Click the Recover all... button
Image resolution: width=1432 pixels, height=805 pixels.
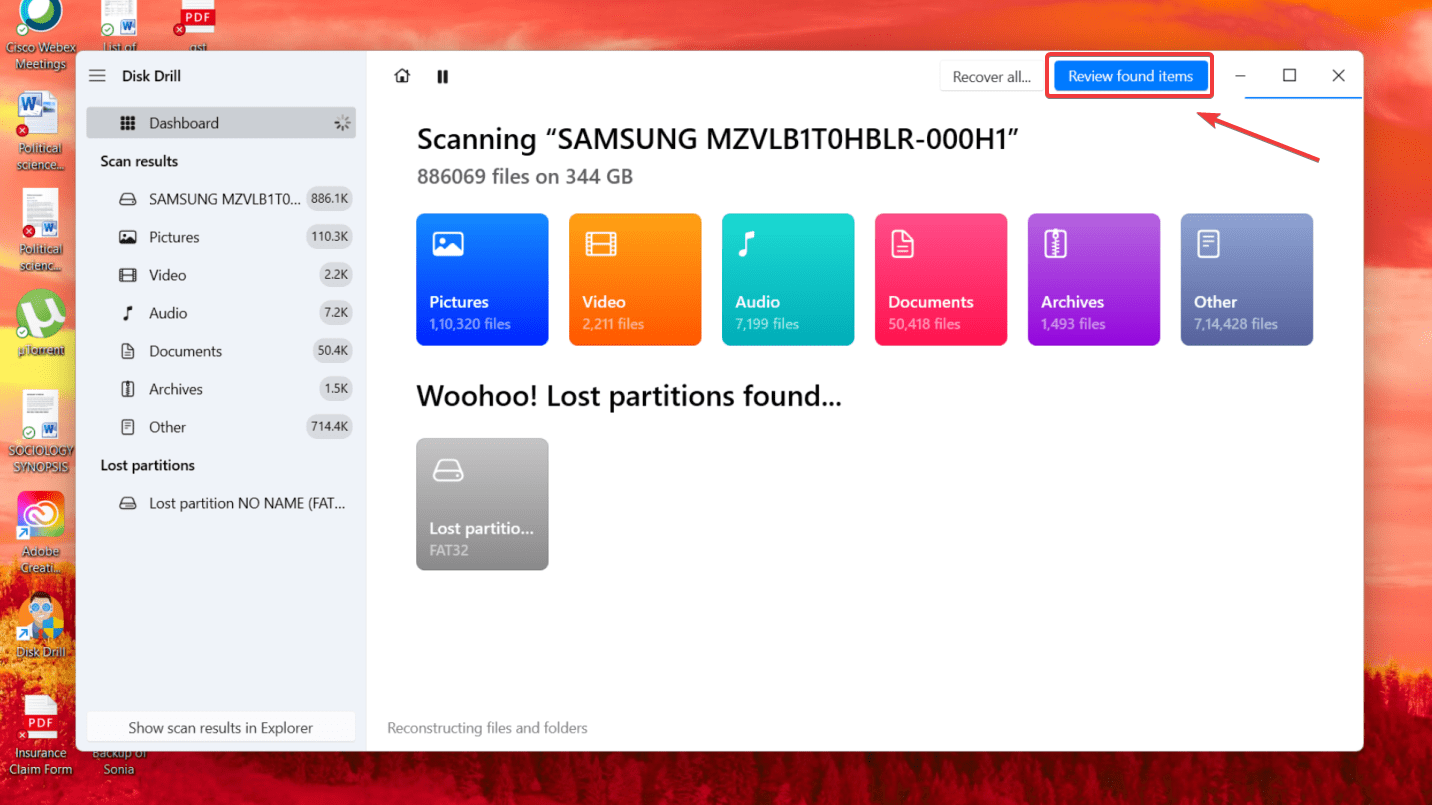pos(991,77)
